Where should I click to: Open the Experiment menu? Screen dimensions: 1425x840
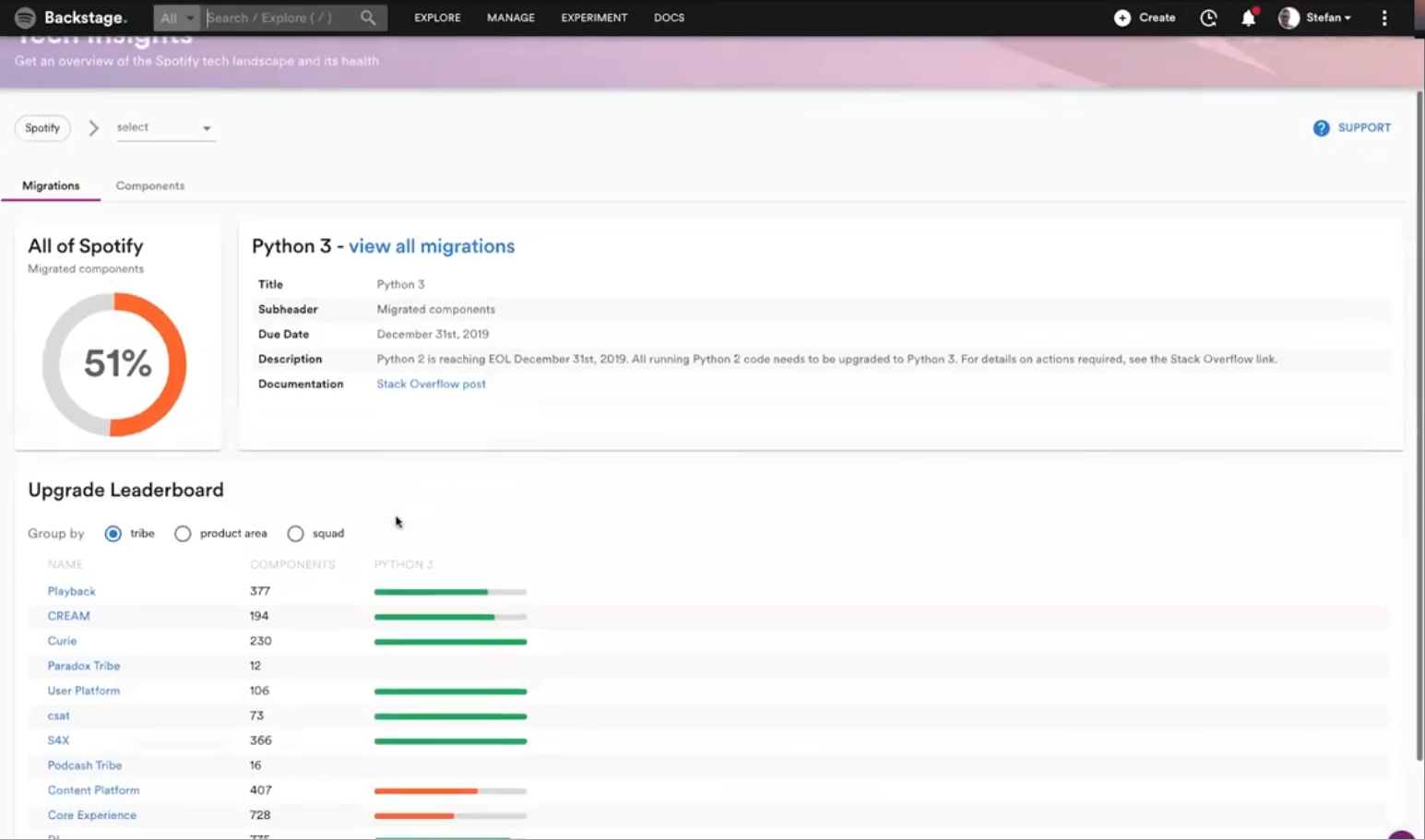[594, 18]
